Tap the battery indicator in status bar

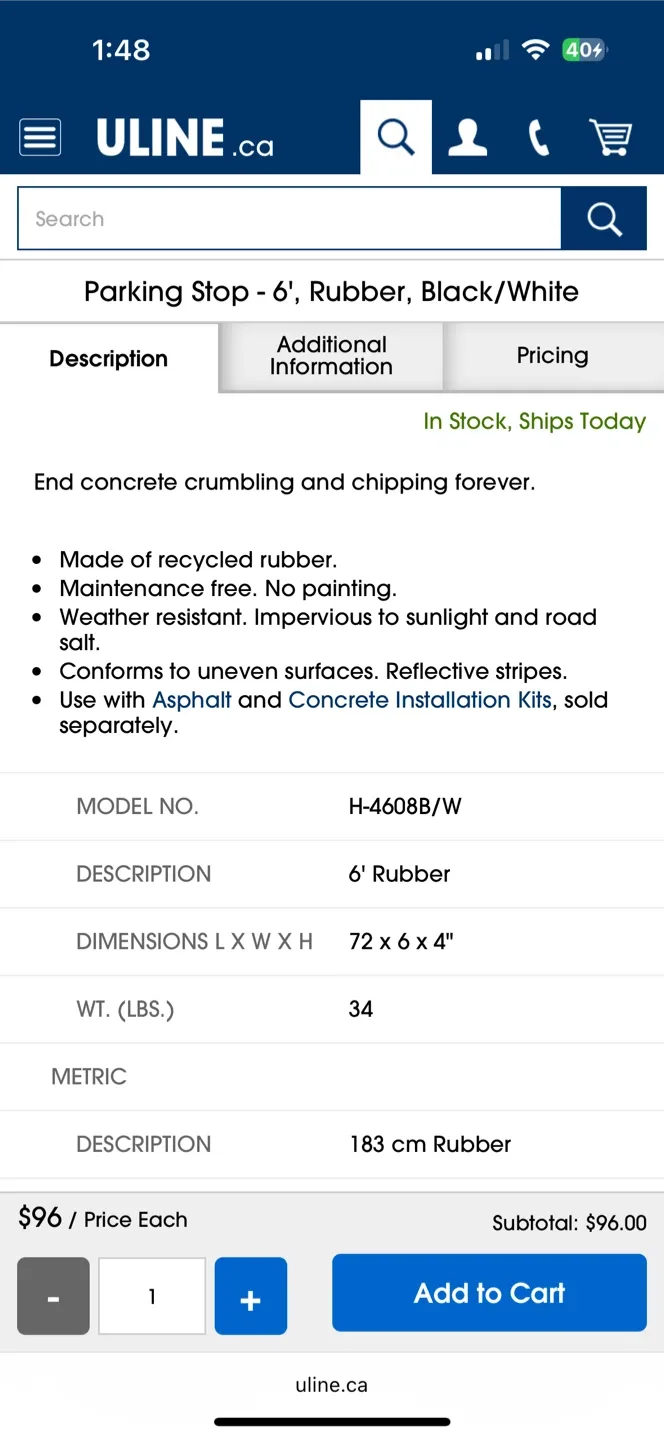click(x=584, y=50)
